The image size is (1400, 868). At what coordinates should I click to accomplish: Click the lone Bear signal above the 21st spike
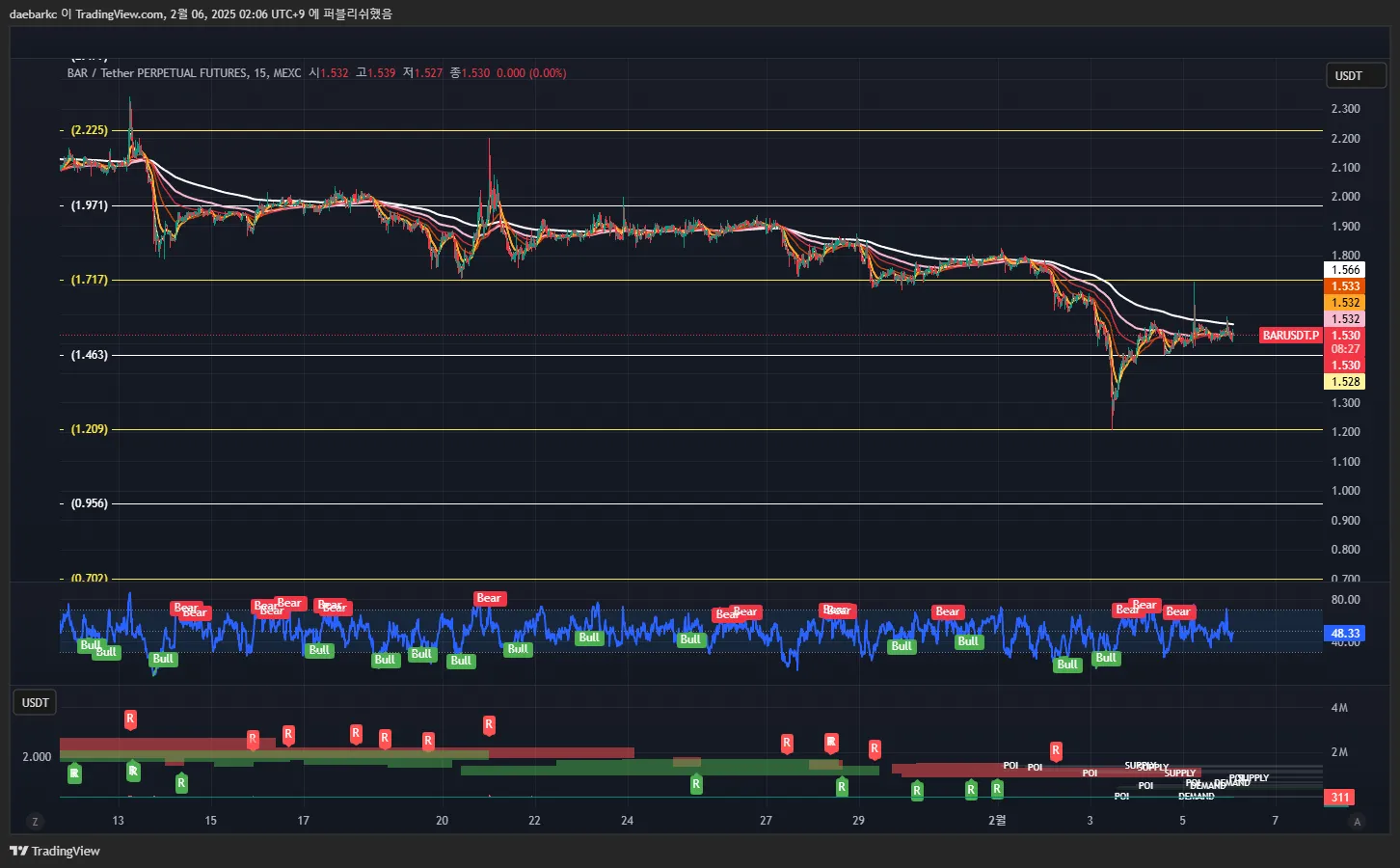489,598
